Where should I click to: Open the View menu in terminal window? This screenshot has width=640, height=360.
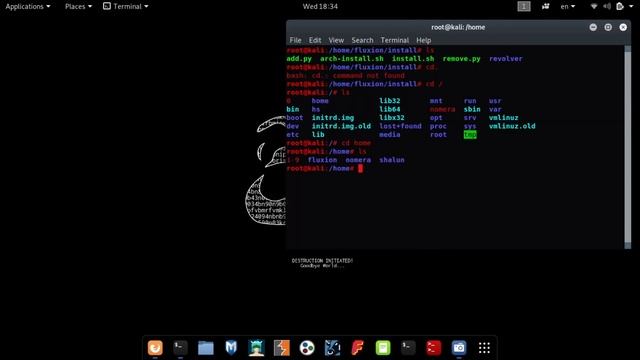click(336, 40)
